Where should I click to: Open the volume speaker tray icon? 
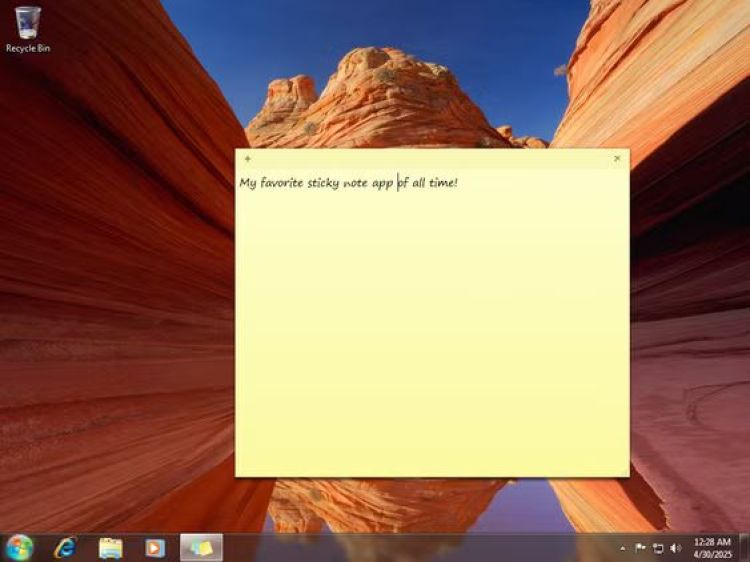[x=675, y=548]
